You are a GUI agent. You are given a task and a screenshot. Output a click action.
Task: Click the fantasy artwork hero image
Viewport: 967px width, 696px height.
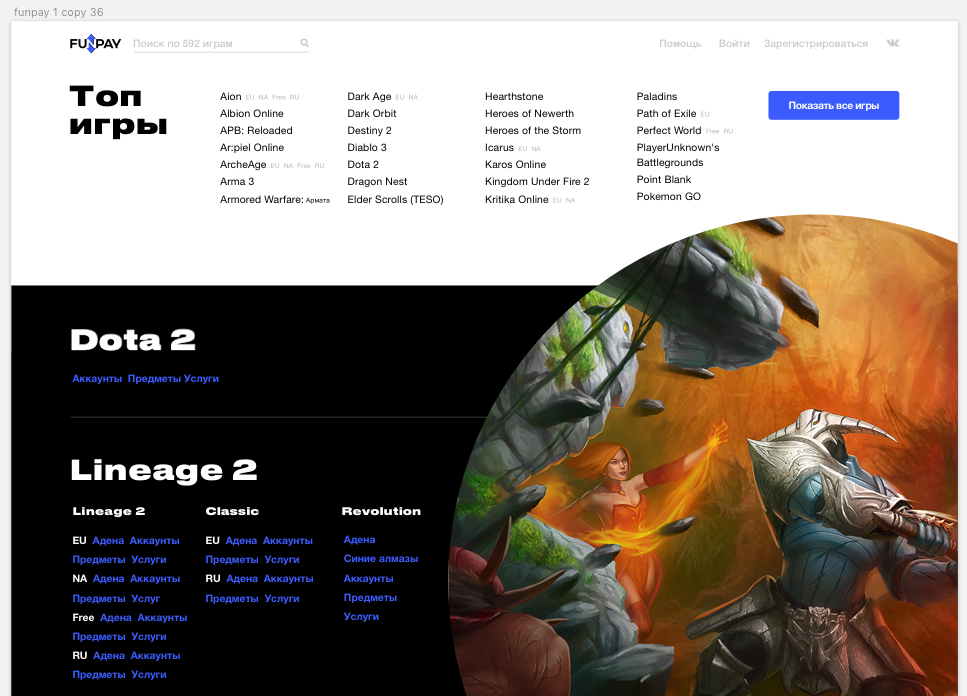tap(720, 470)
